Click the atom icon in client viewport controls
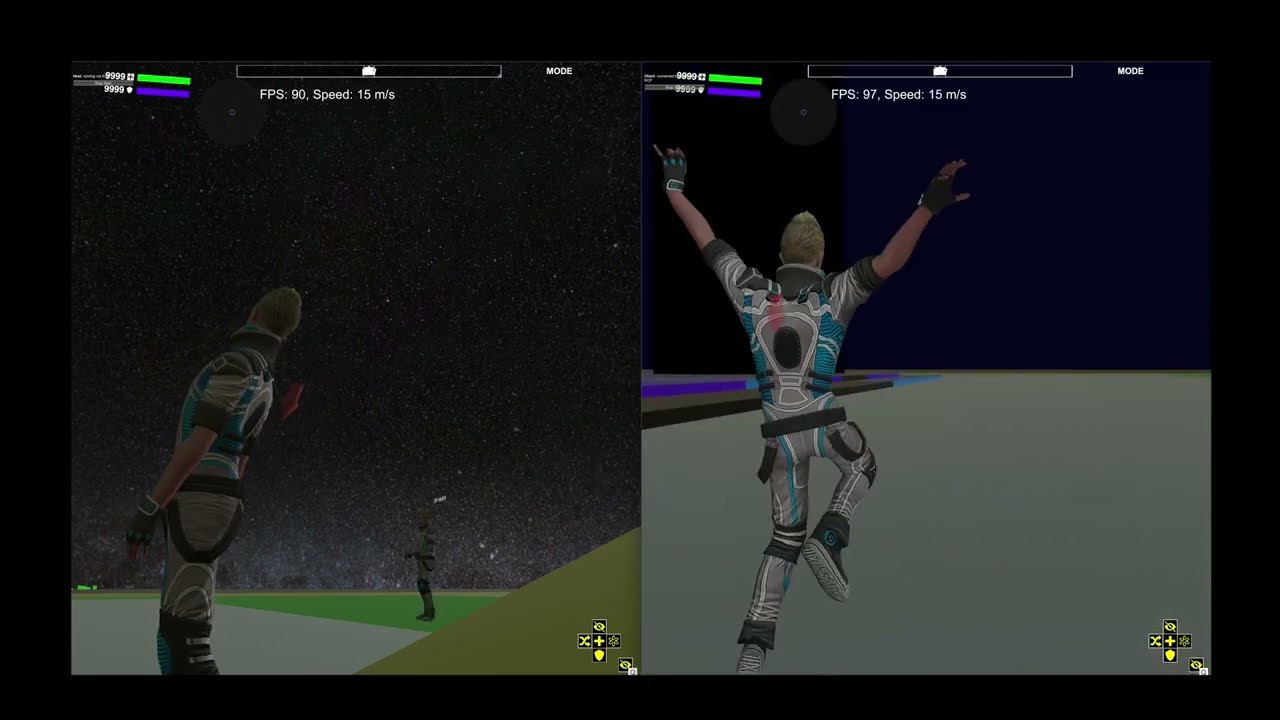Screen dimensions: 1280x720 click(x=1185, y=642)
